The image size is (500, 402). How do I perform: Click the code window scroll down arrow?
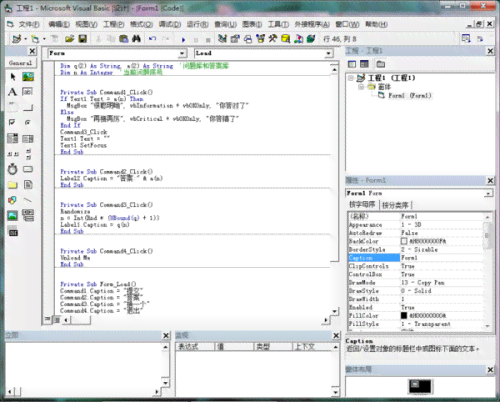click(x=335, y=311)
